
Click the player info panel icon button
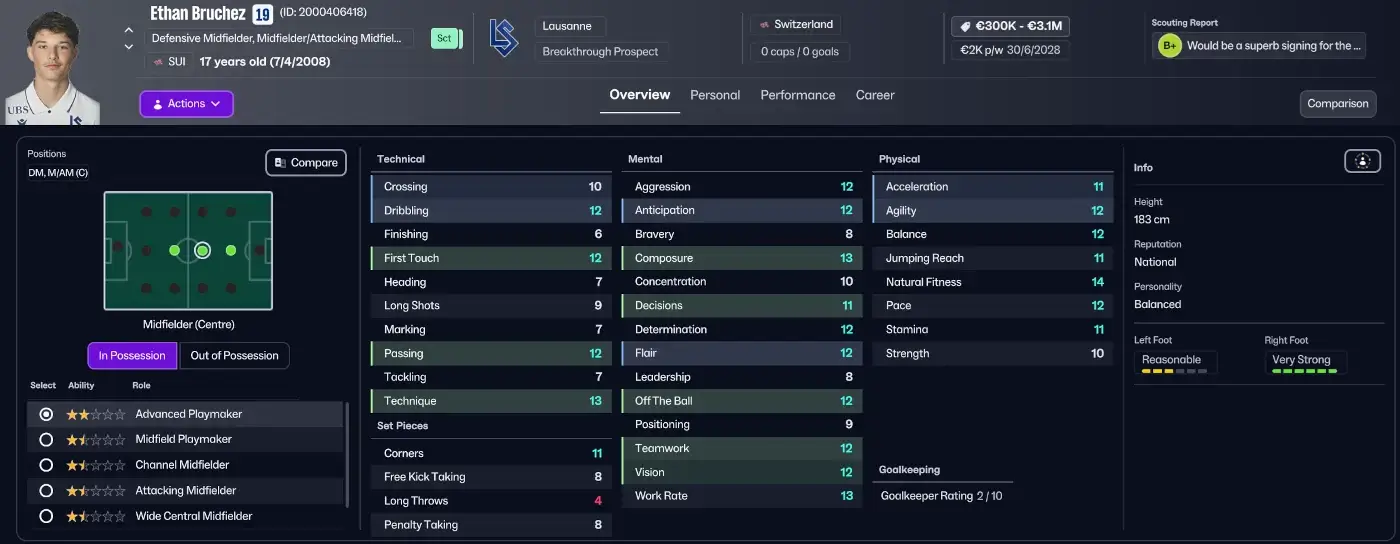[1362, 160]
